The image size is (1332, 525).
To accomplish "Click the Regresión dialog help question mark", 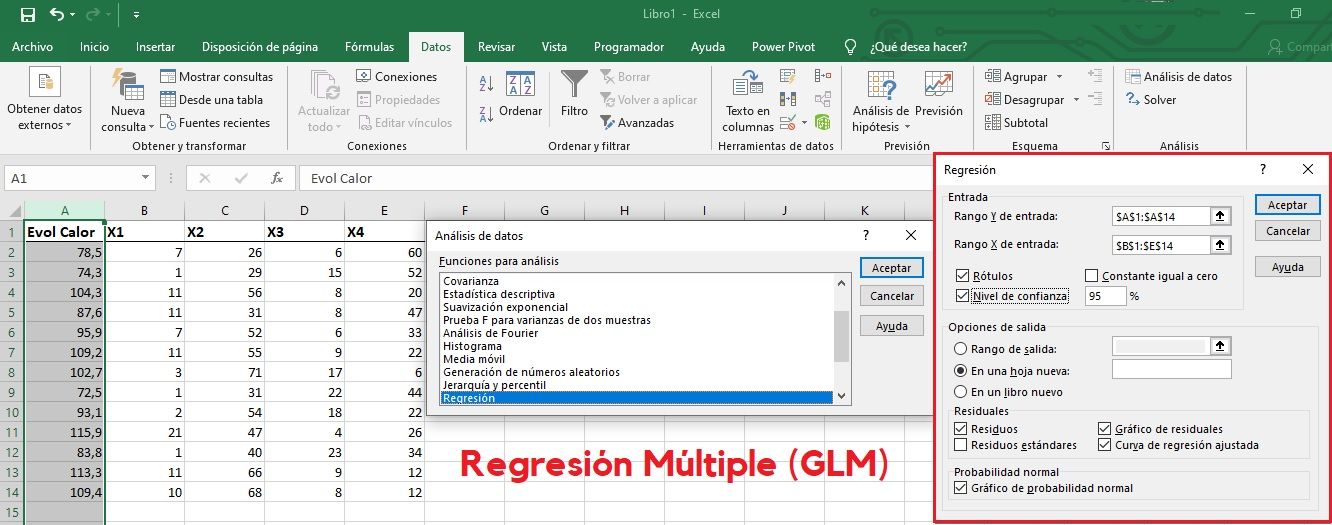I will [x=1263, y=170].
